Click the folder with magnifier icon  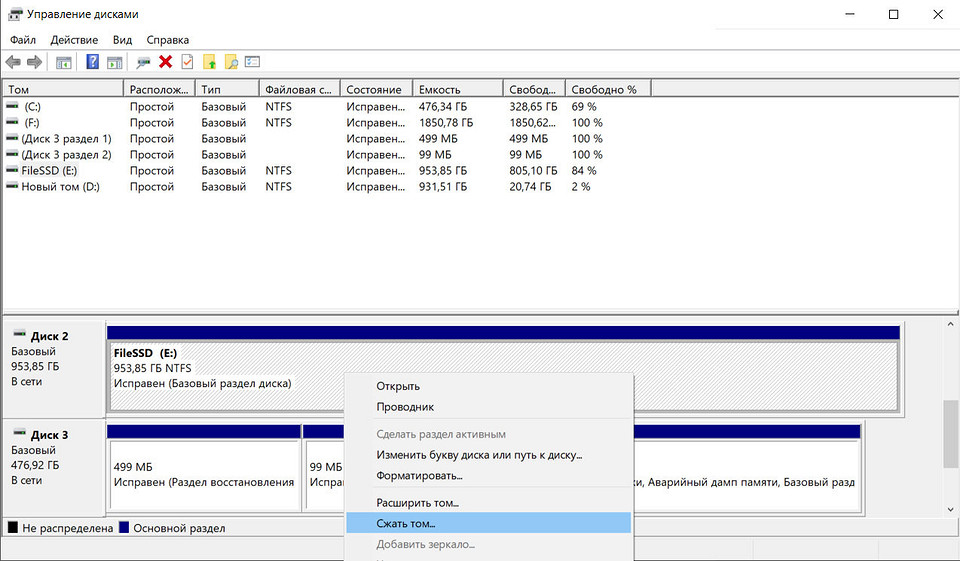pyautogui.click(x=231, y=62)
